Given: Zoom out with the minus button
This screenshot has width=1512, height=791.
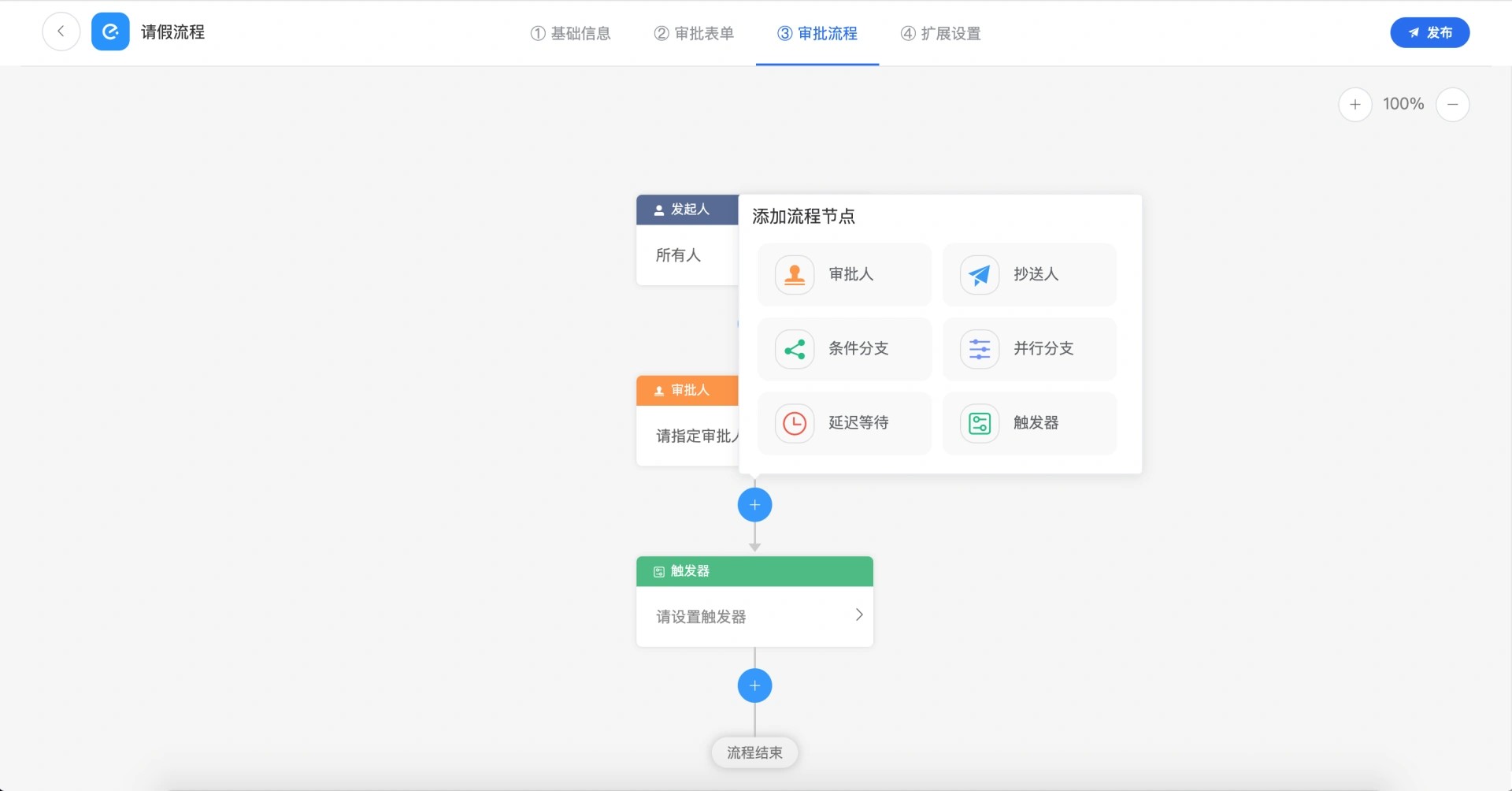Looking at the screenshot, I should pyautogui.click(x=1452, y=104).
